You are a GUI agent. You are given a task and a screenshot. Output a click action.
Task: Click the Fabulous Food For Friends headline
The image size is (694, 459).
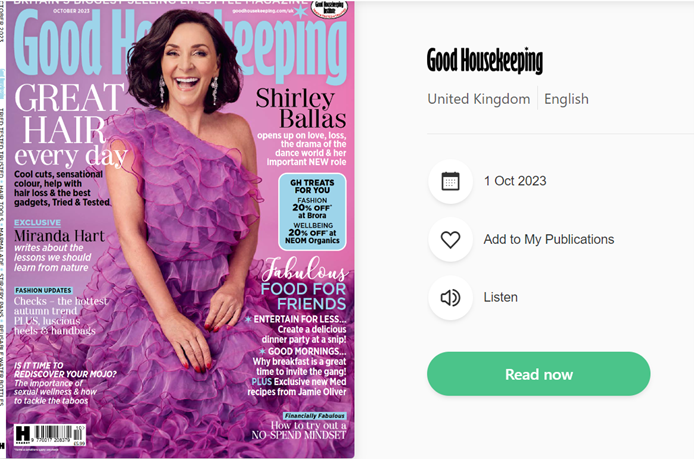304,285
